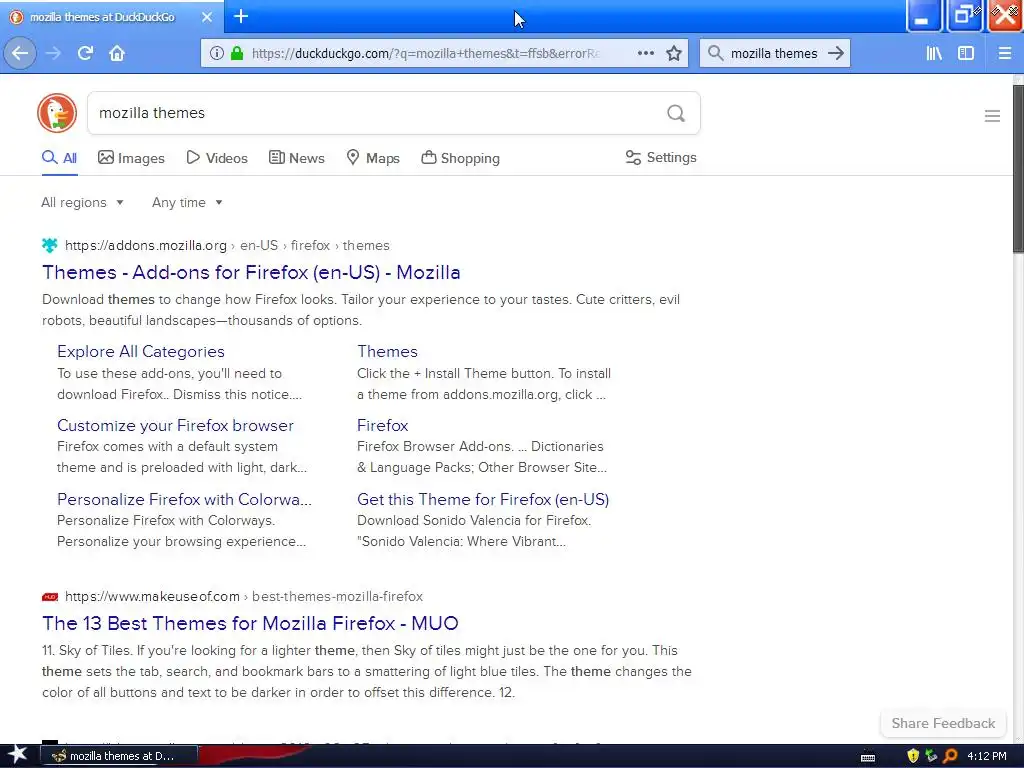Click the orange magnifier tray icon
The height and width of the screenshot is (768, 1024).
tap(950, 756)
